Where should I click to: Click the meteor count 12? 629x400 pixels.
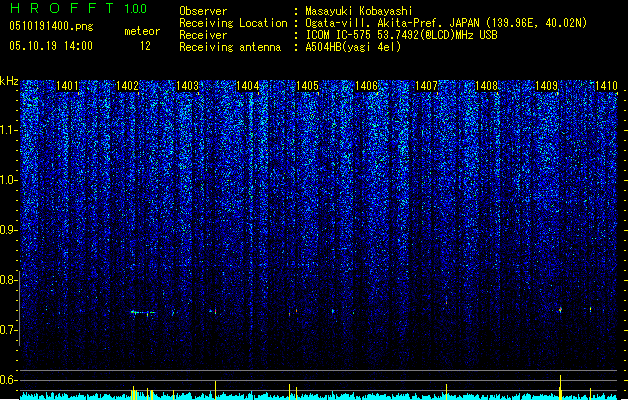tap(145, 46)
